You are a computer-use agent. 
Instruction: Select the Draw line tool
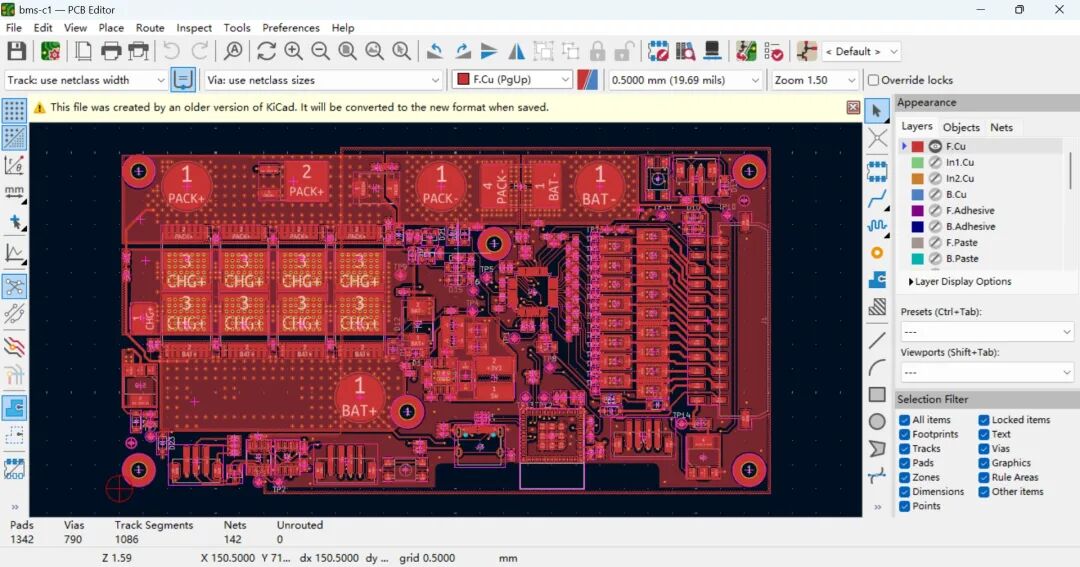tap(877, 340)
